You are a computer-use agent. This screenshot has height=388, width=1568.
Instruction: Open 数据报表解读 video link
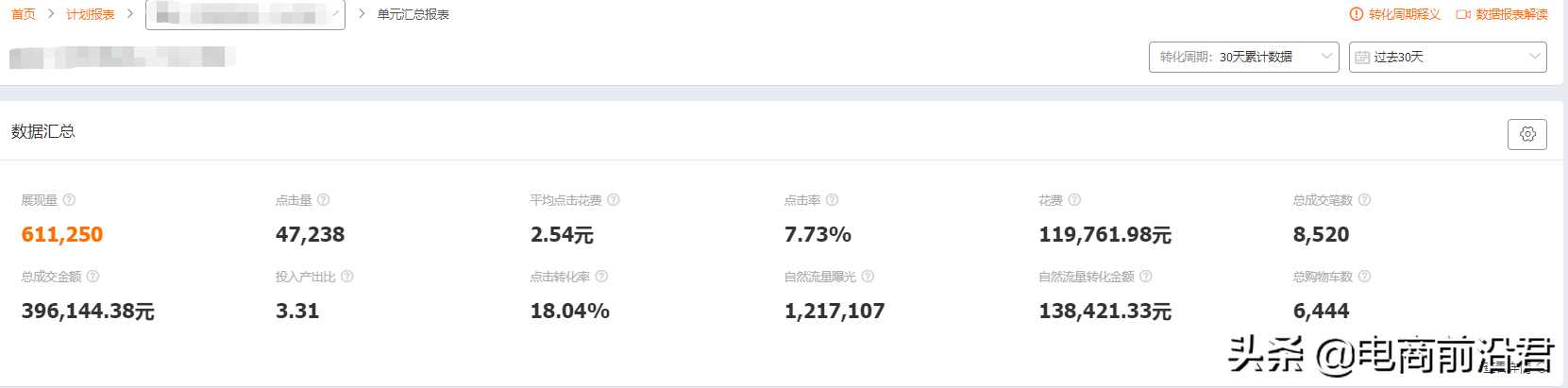click(1502, 14)
